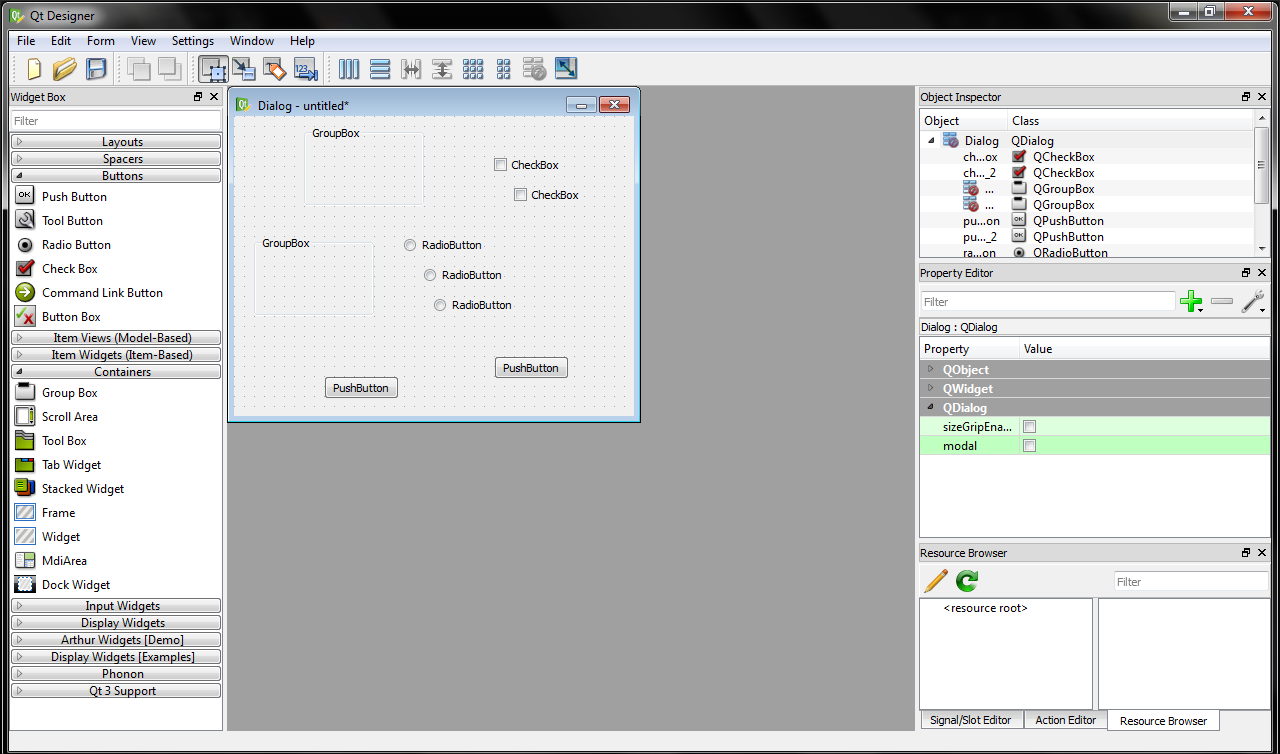Screen dimensions: 1280x754
Task: Expand the Layouts category in Widget Box
Action: click(116, 142)
